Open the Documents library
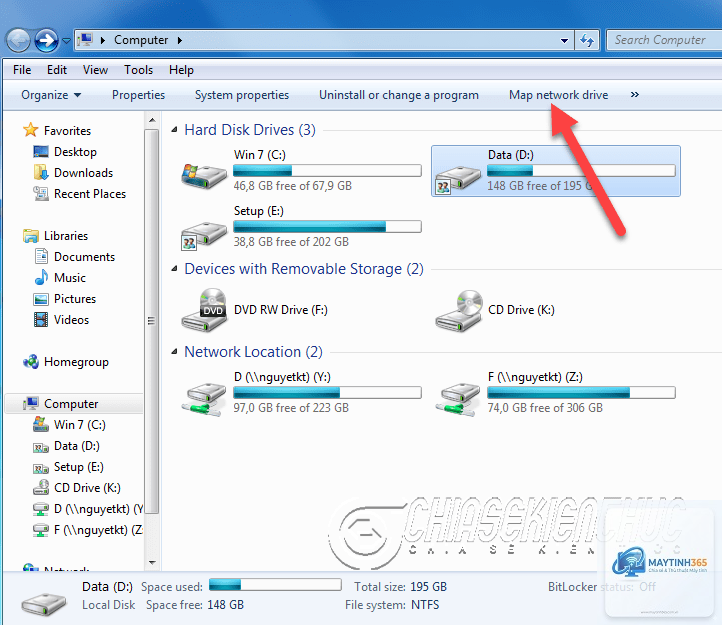The width and height of the screenshot is (722, 625). tap(84, 257)
